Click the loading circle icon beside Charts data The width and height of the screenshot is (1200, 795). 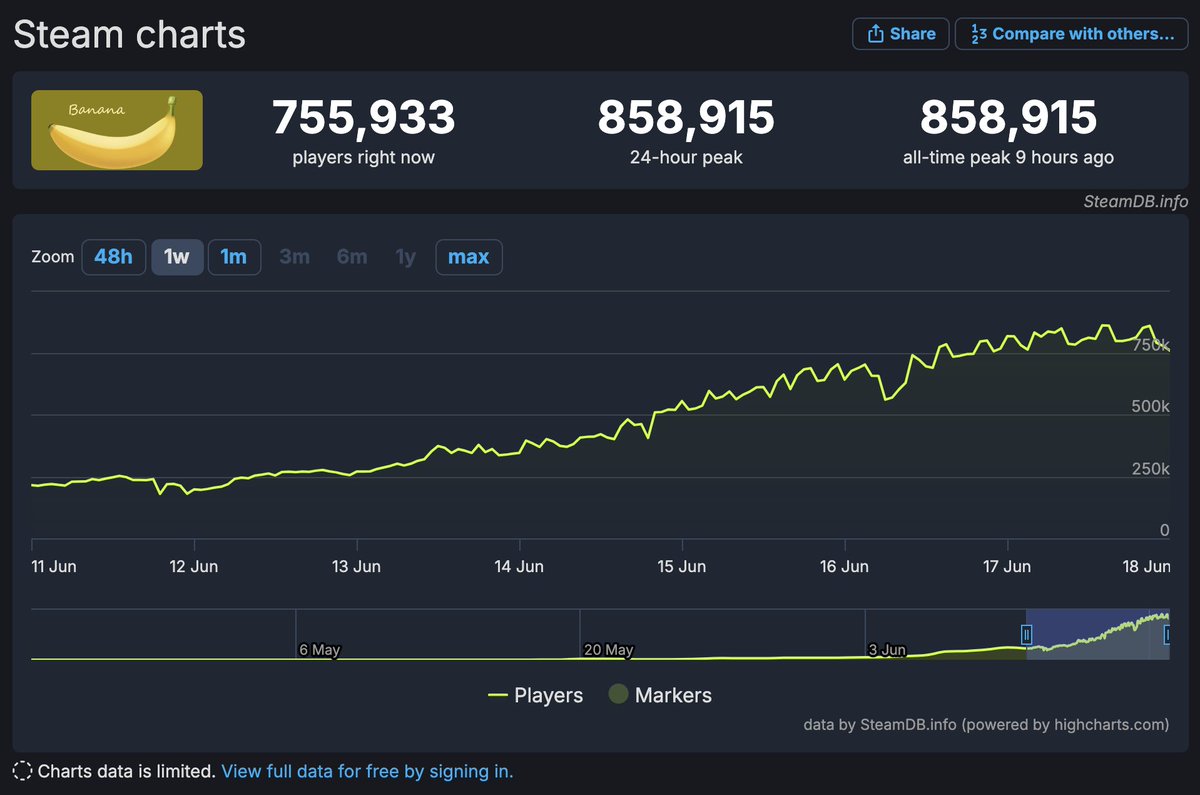(x=22, y=771)
